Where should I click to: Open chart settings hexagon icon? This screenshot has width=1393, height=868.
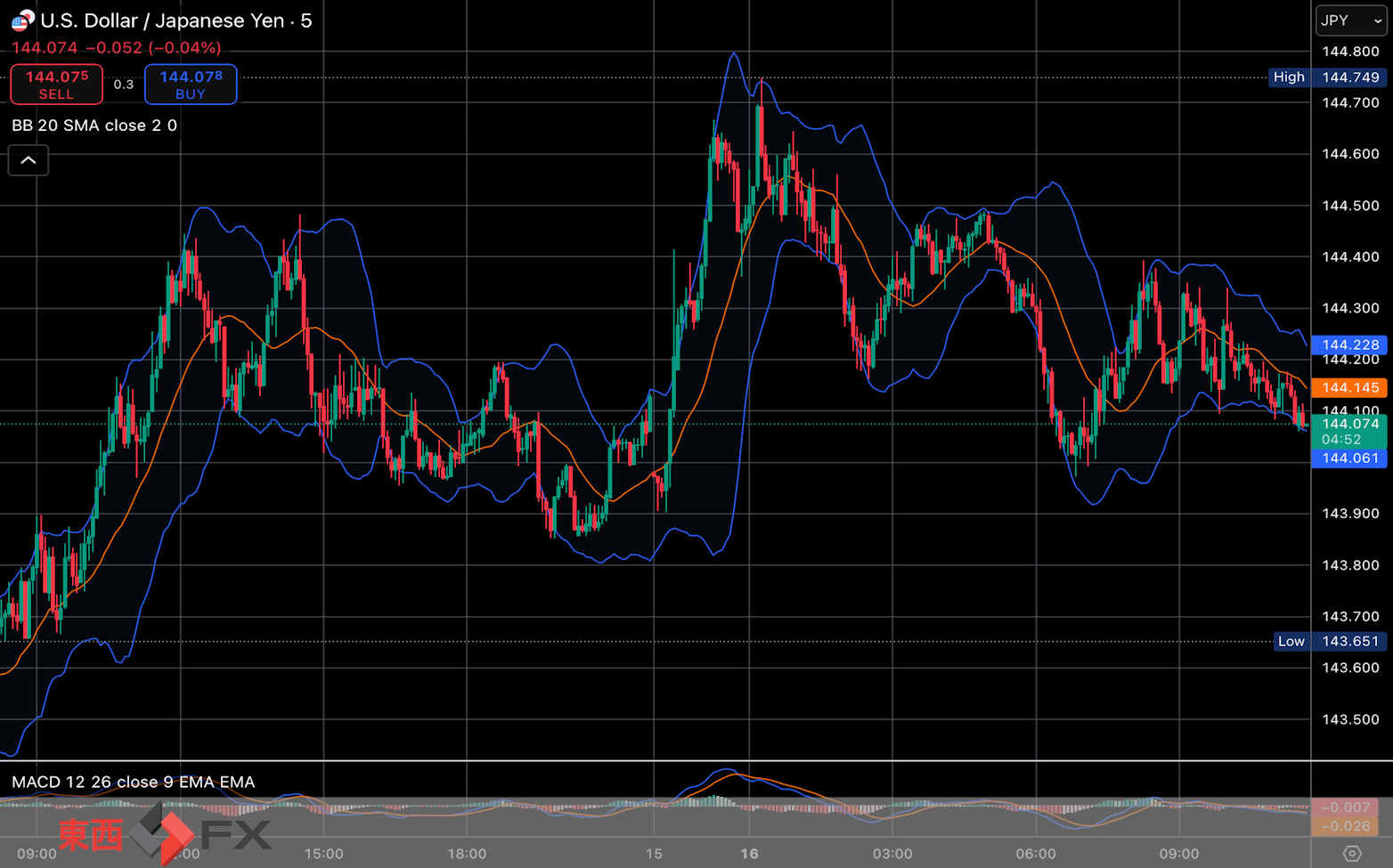(x=1351, y=853)
